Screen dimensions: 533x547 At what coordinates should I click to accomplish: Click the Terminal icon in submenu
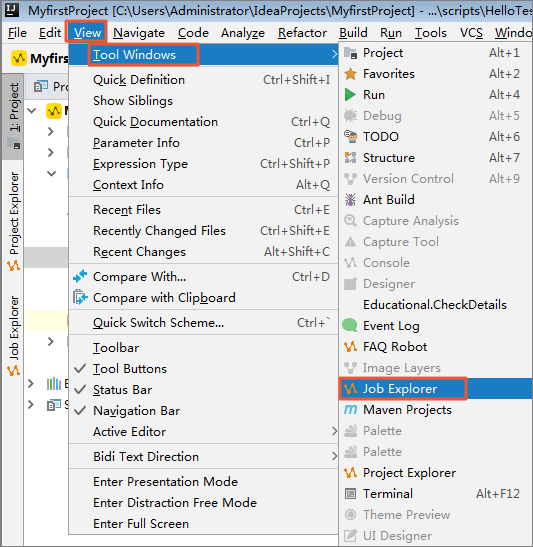click(350, 494)
